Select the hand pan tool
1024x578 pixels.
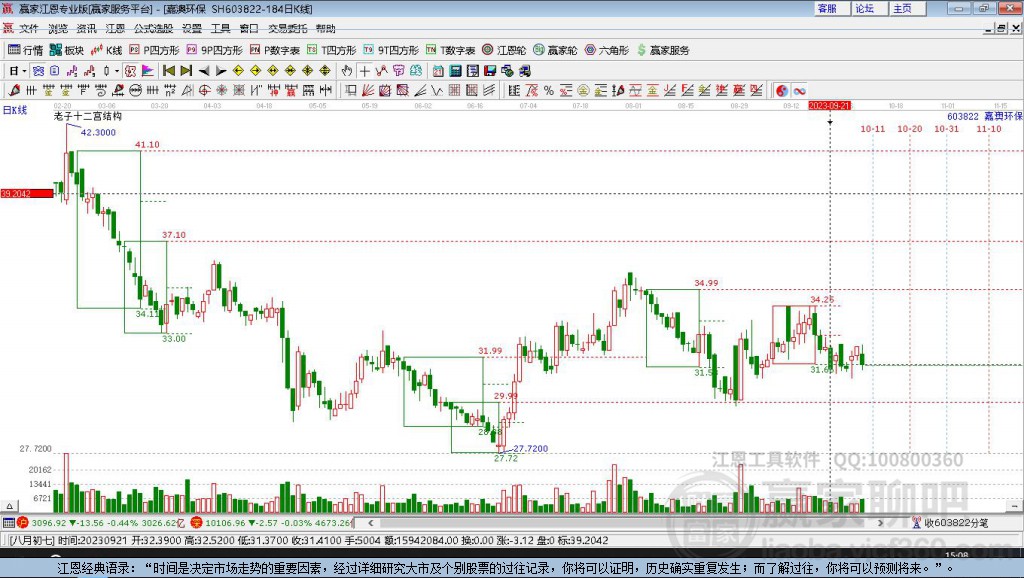pos(347,71)
